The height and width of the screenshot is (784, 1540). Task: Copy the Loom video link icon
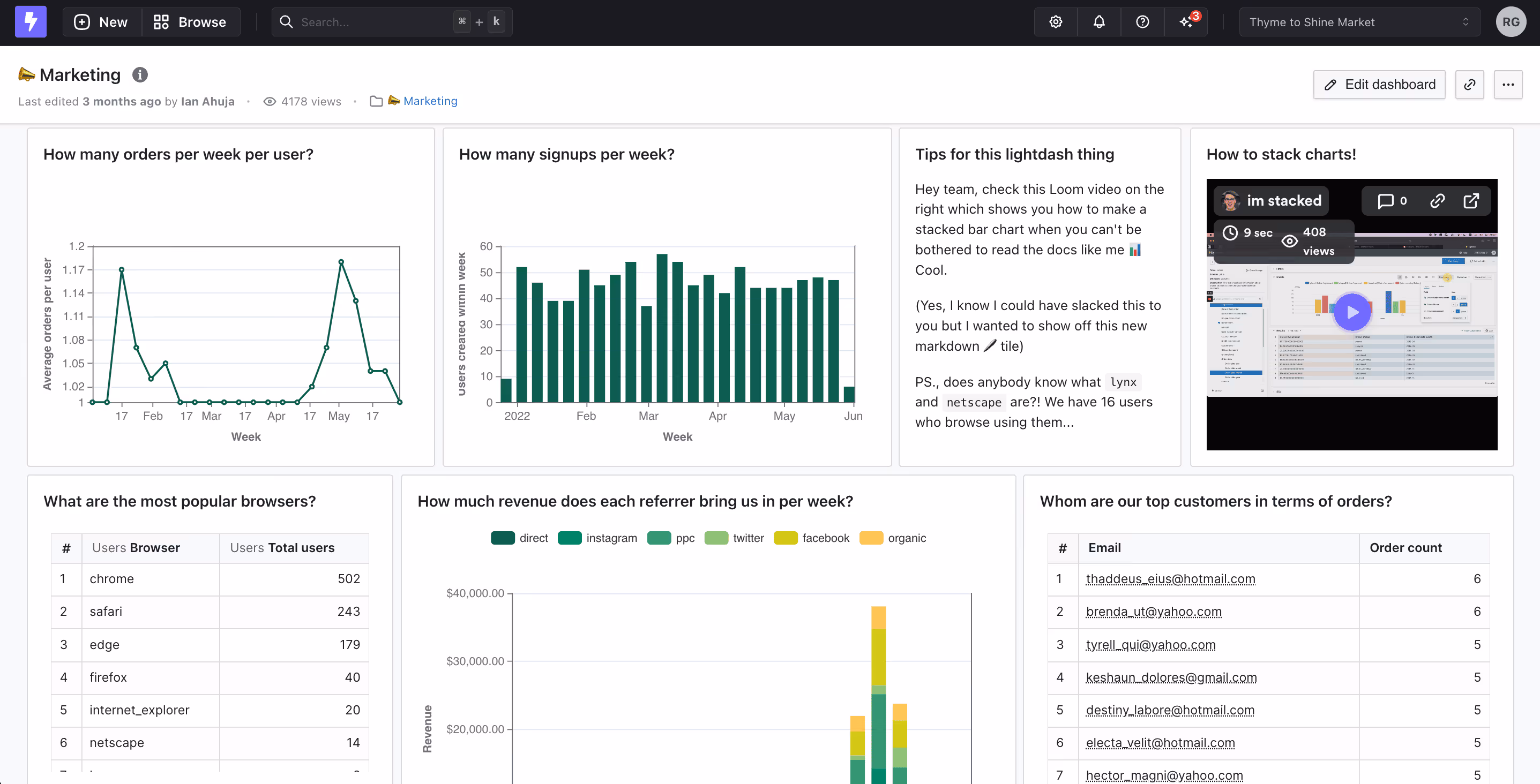click(1437, 201)
